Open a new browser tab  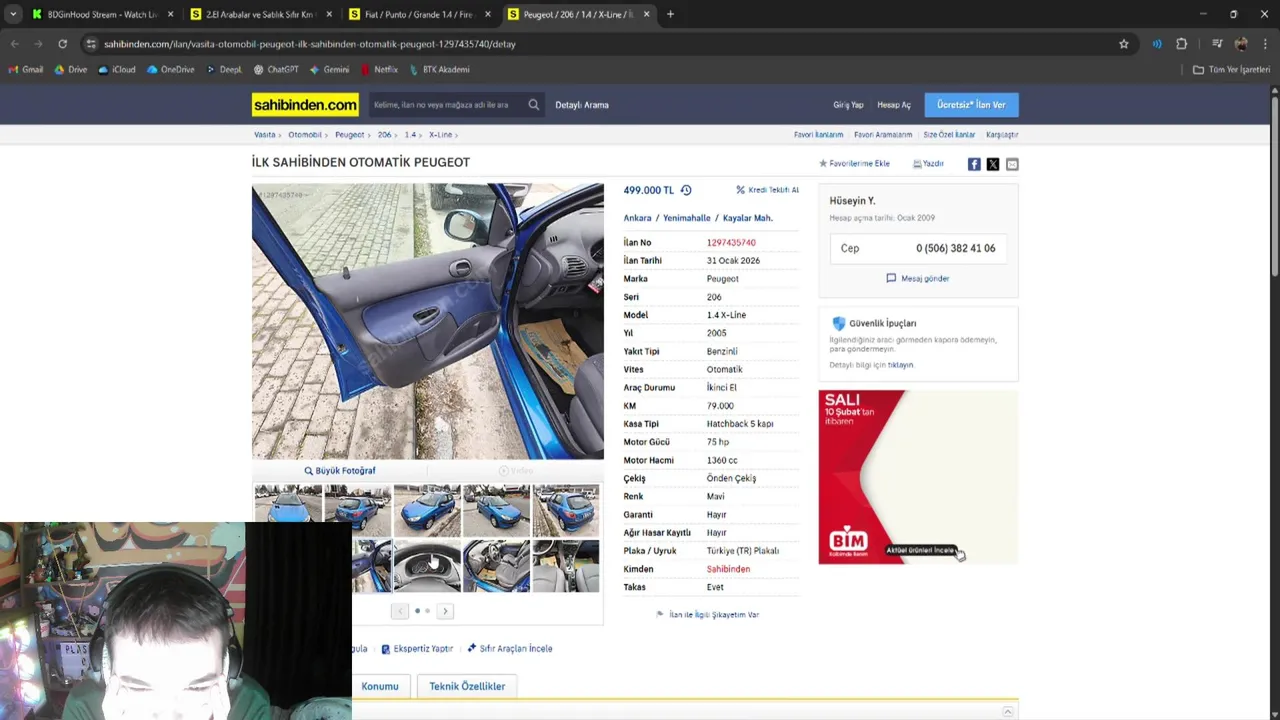670,14
